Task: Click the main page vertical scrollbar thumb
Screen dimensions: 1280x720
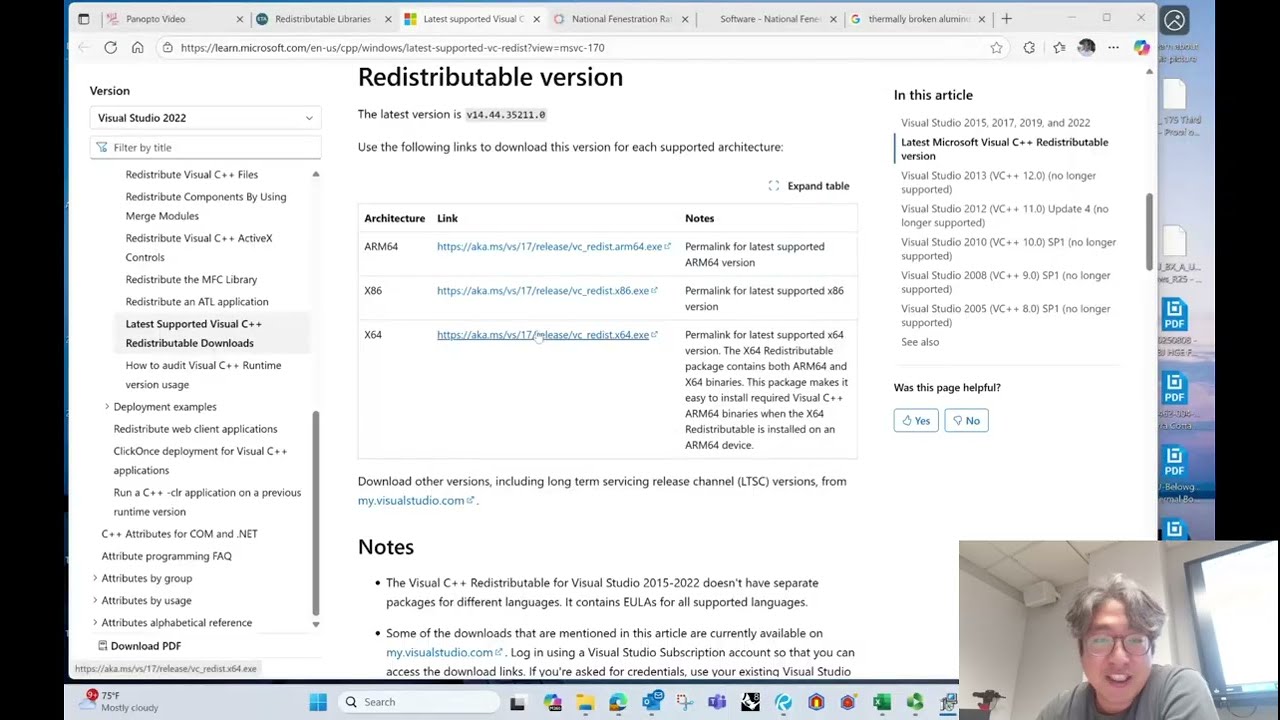Action: point(1149,230)
